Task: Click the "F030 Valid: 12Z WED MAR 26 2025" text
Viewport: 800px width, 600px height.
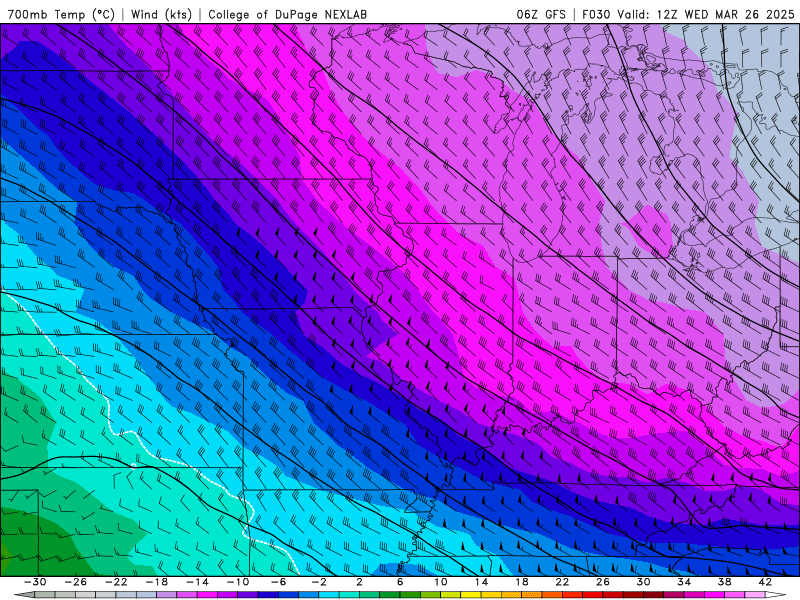Action: coord(688,14)
